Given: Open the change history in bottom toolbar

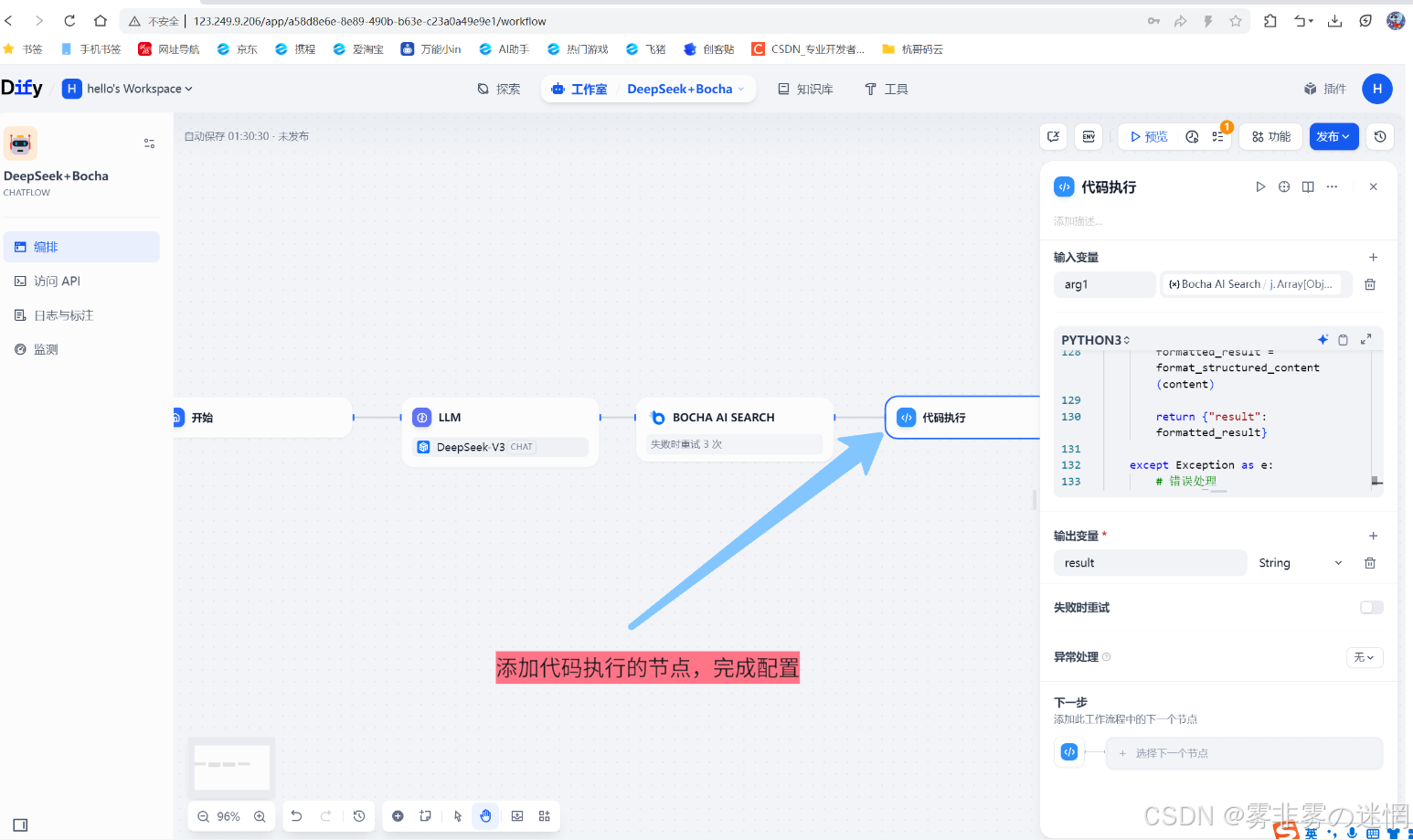Looking at the screenshot, I should [x=359, y=816].
